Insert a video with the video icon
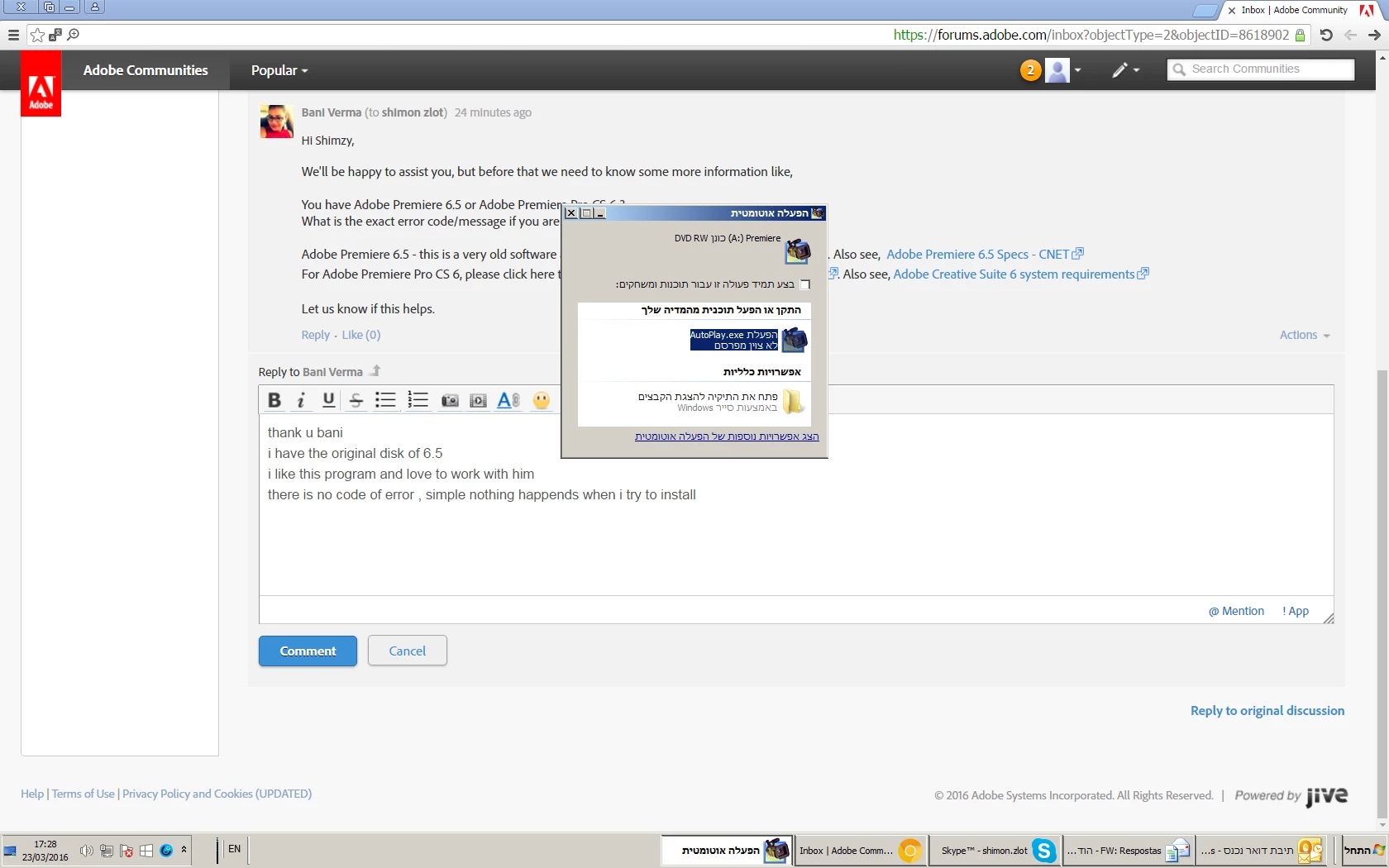 478,401
